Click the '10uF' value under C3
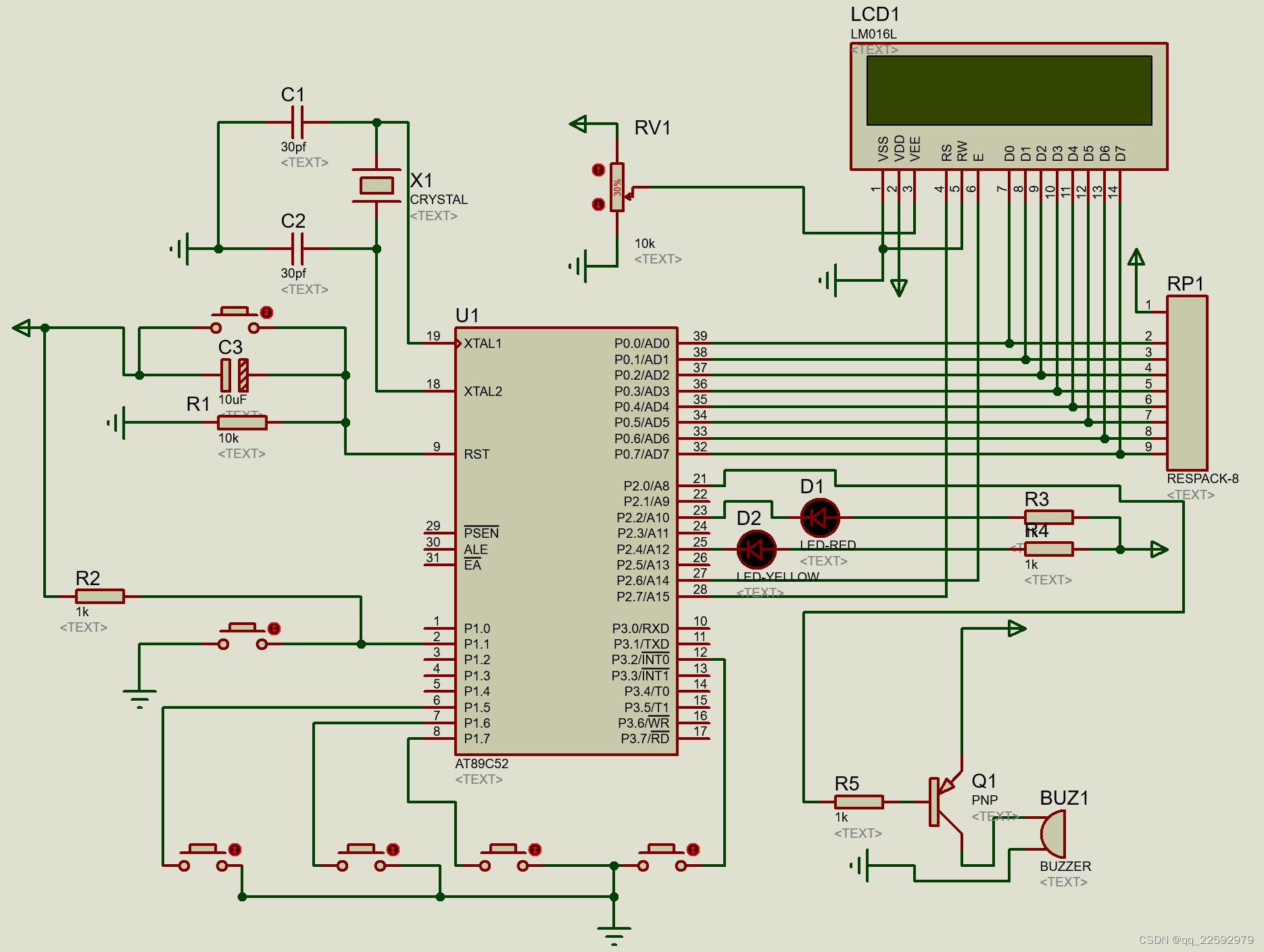Viewport: 1264px width, 952px height. pyautogui.click(x=233, y=399)
